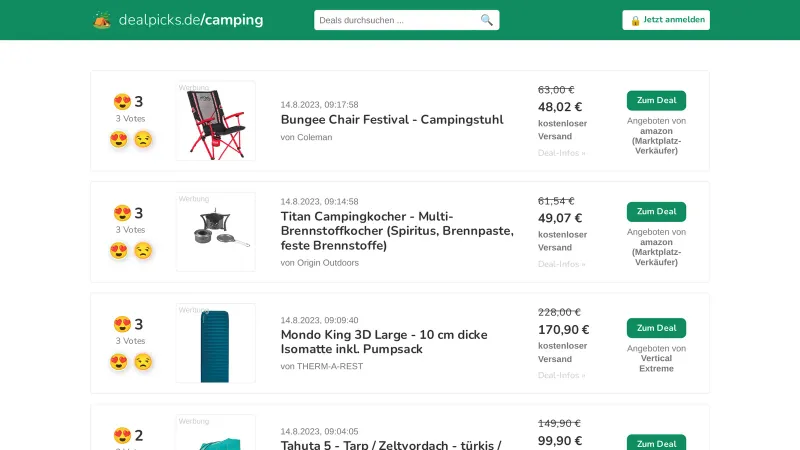800x450 pixels.
Task: Expand Deal-Infos for Bungee Chair Festival
Action: tap(561, 153)
